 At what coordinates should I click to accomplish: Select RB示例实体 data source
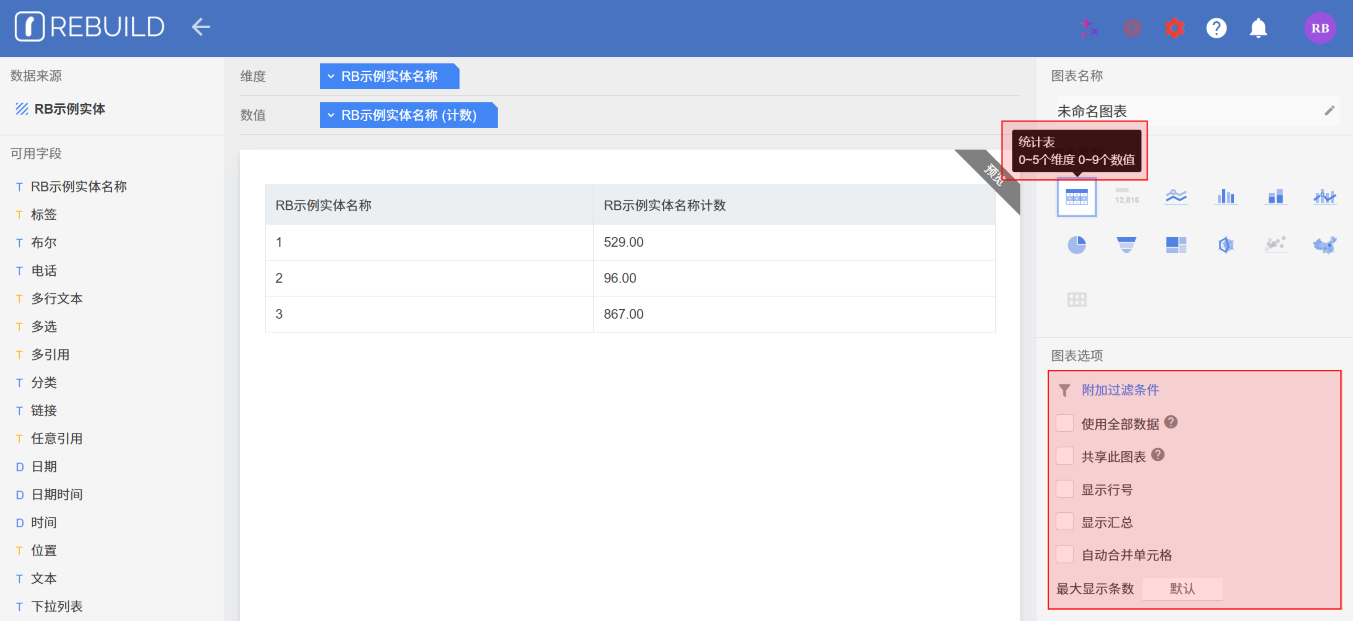pos(70,109)
